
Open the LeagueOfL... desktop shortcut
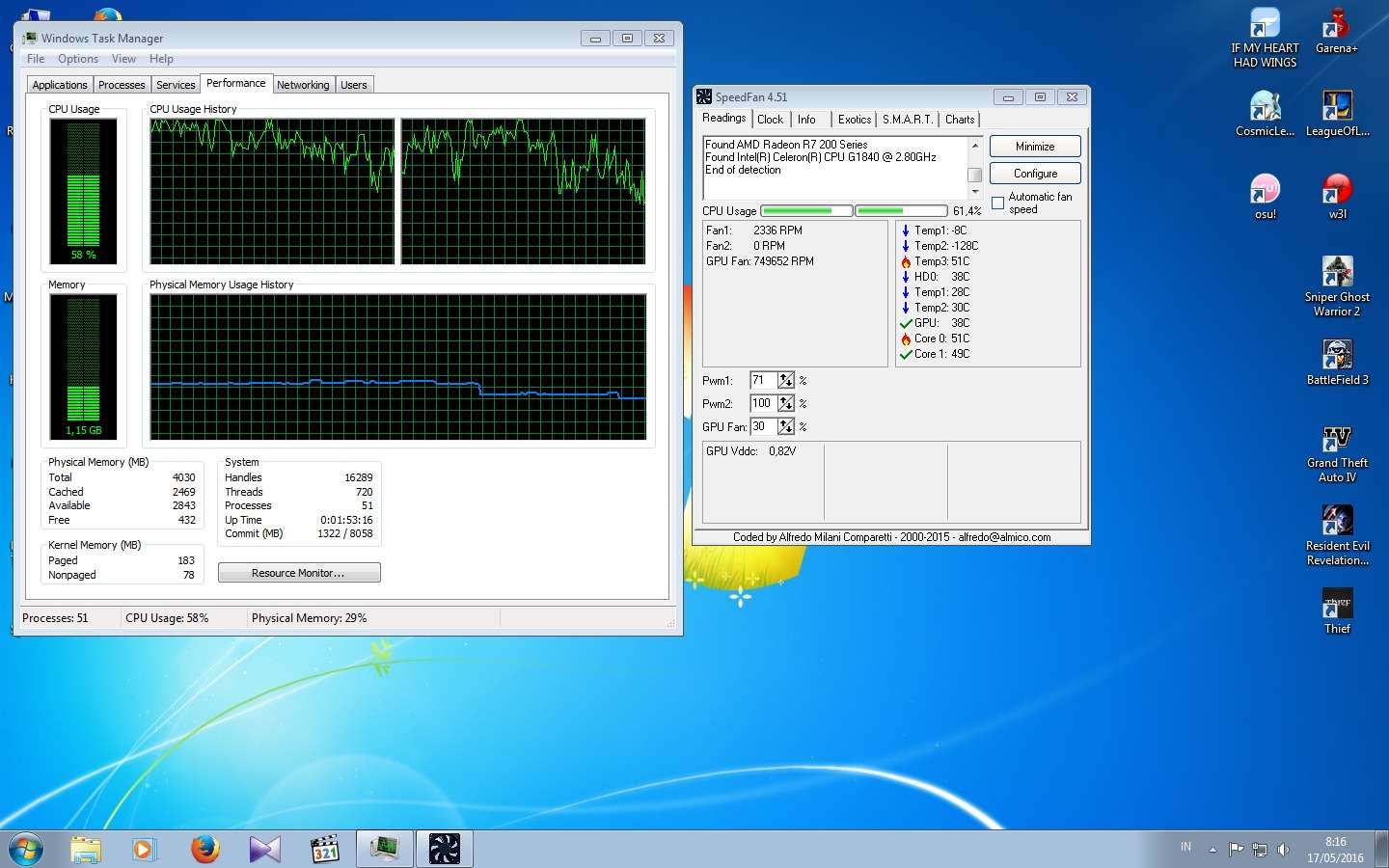click(1337, 114)
